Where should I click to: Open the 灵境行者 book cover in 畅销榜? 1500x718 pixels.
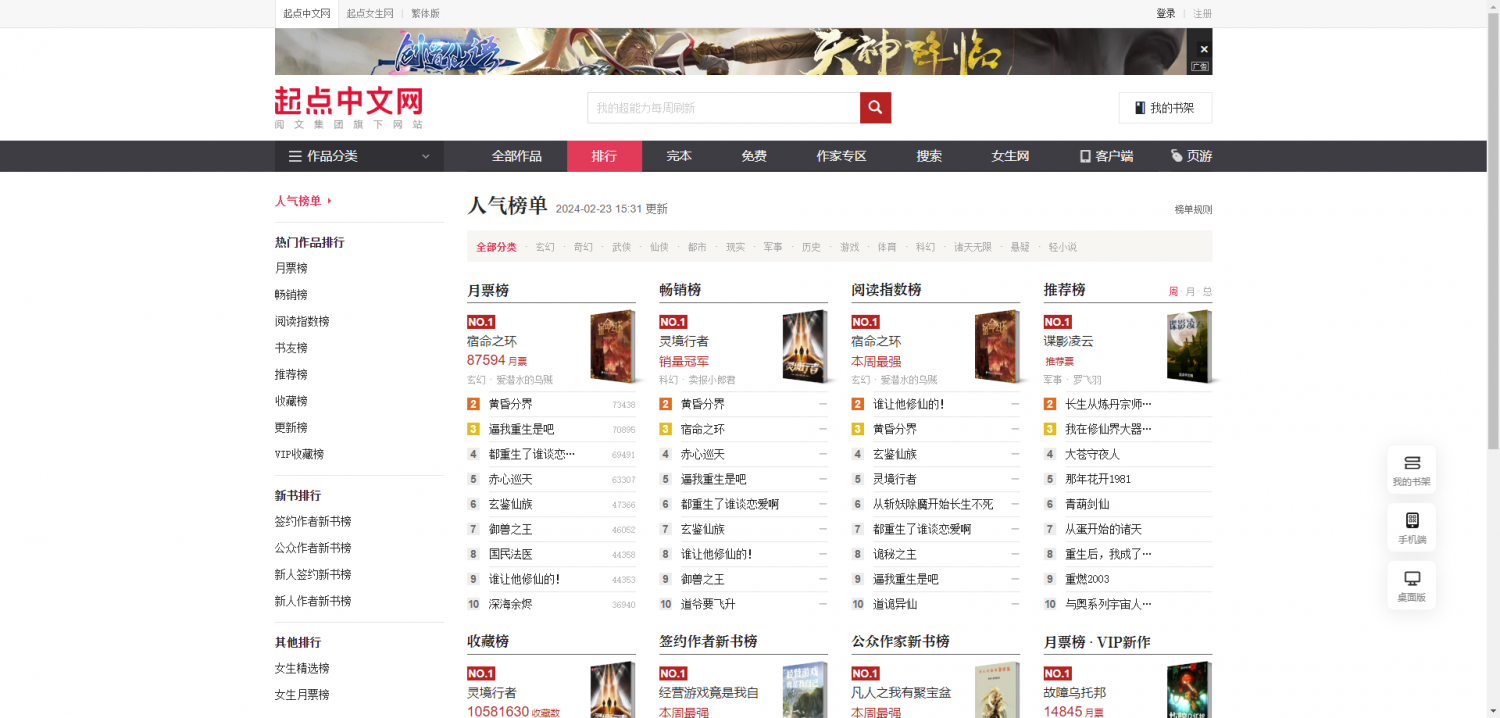point(805,347)
